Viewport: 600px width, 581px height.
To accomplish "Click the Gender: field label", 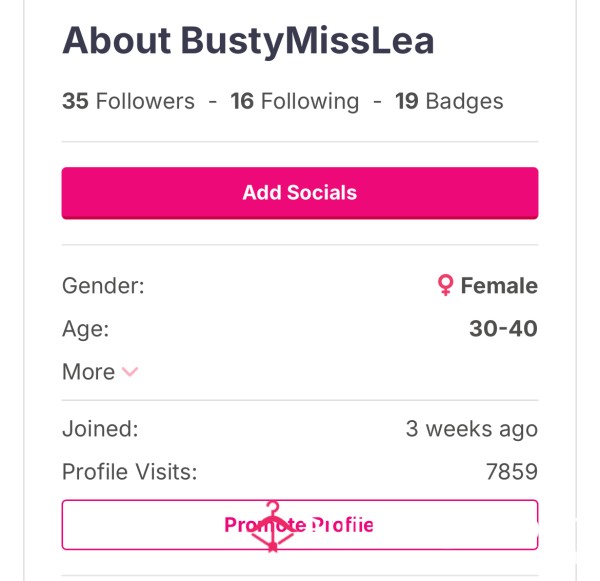I will coord(103,286).
